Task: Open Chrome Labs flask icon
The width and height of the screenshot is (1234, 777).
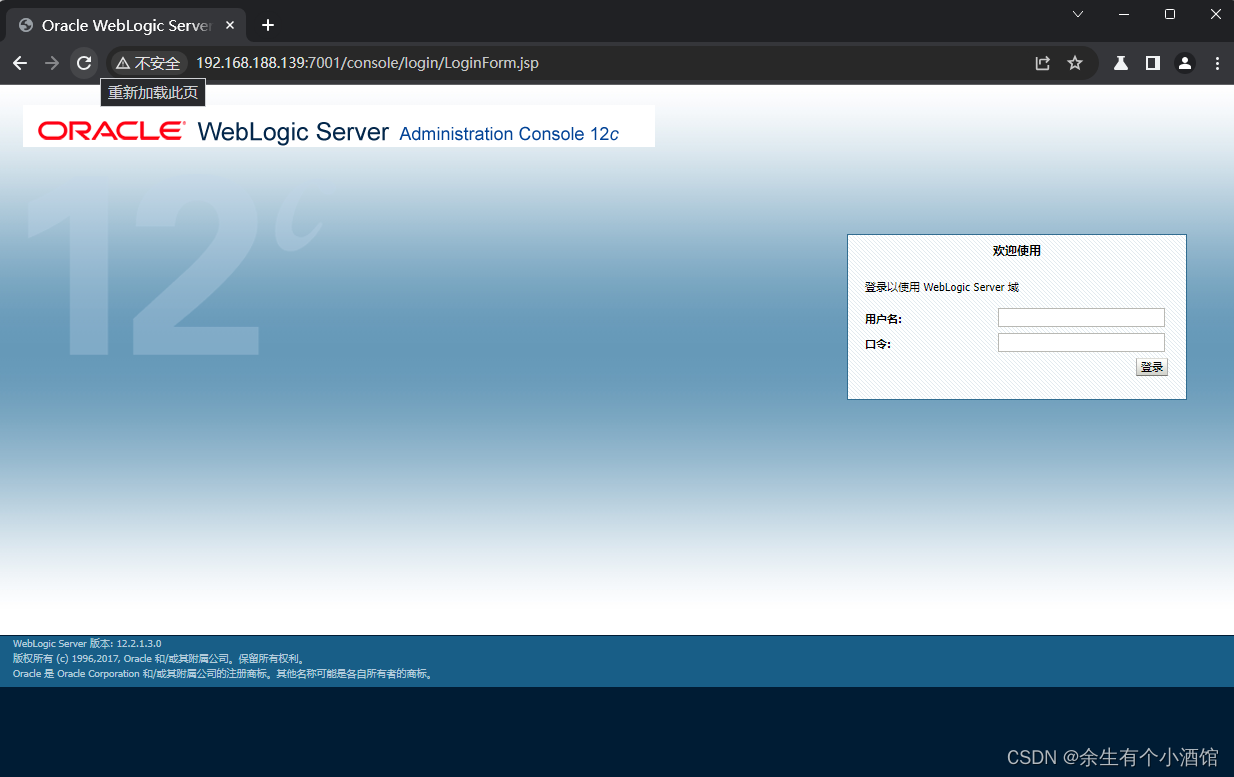Action: (x=1121, y=63)
